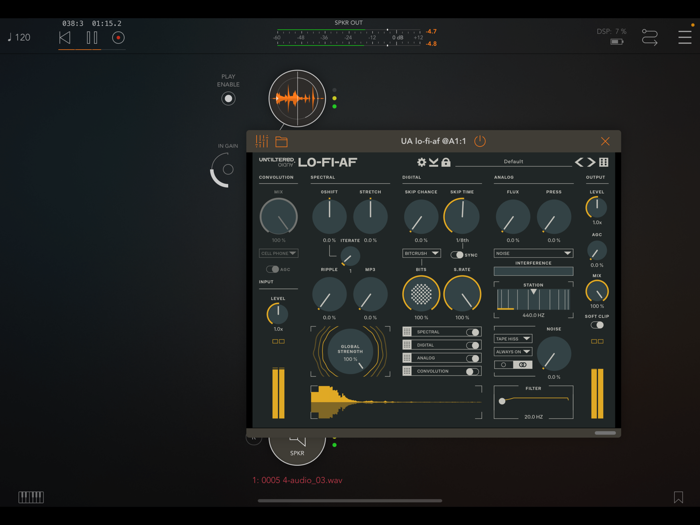Open LO-FI-AF settings gear
This screenshot has height=525, width=700.
[x=421, y=162]
